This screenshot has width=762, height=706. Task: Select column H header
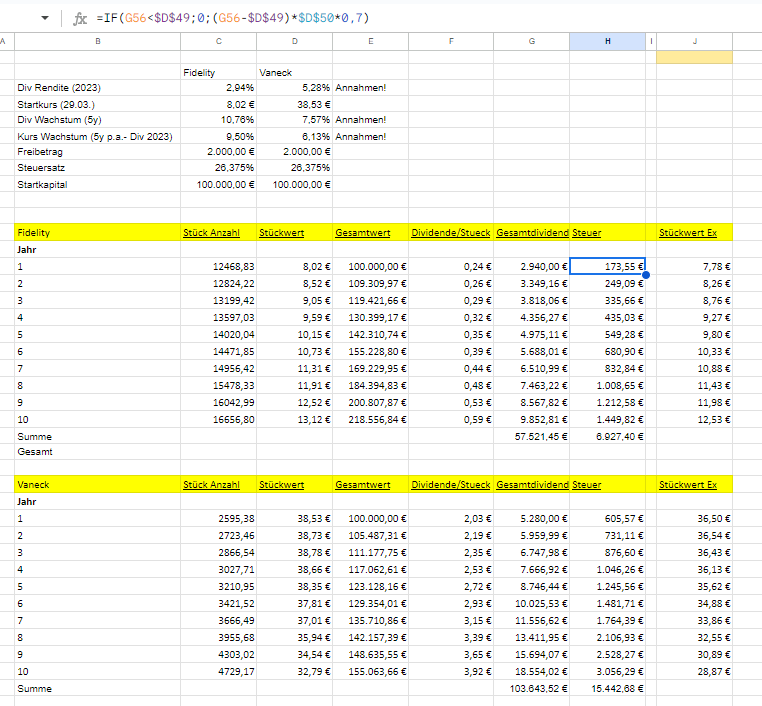[x=608, y=41]
